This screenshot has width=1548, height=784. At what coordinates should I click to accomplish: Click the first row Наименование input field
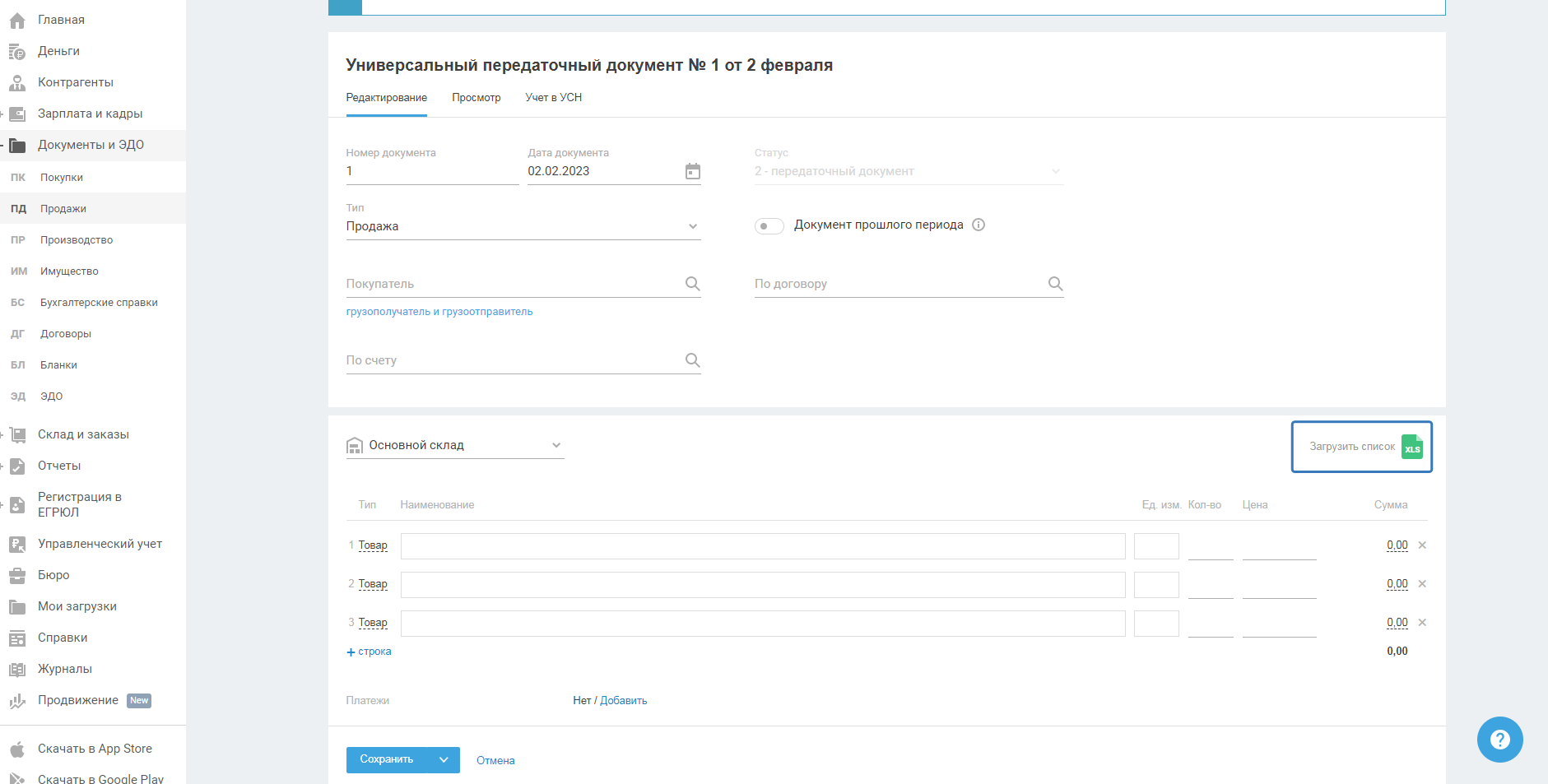tap(763, 546)
